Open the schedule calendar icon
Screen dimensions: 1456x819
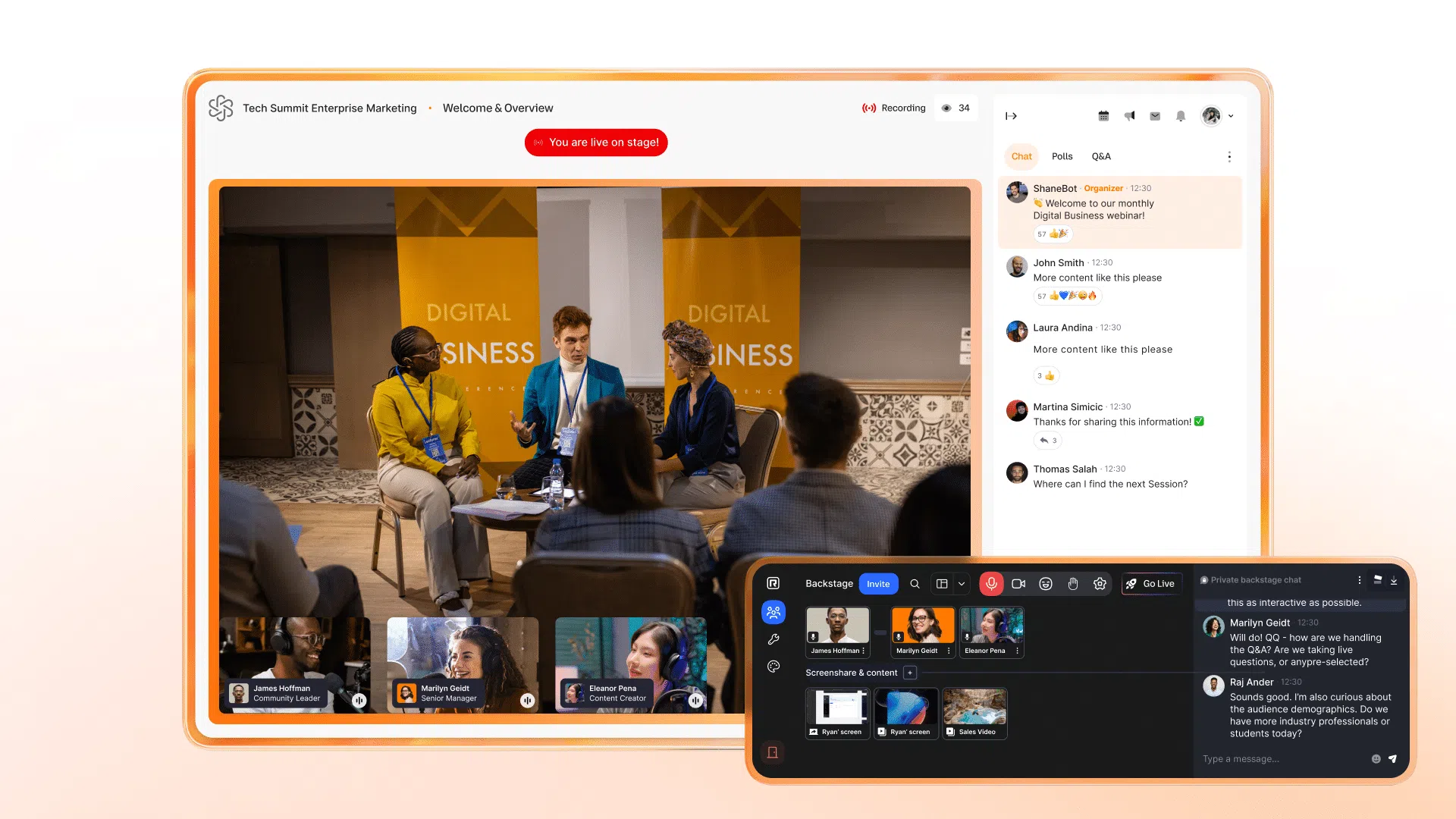(1103, 116)
